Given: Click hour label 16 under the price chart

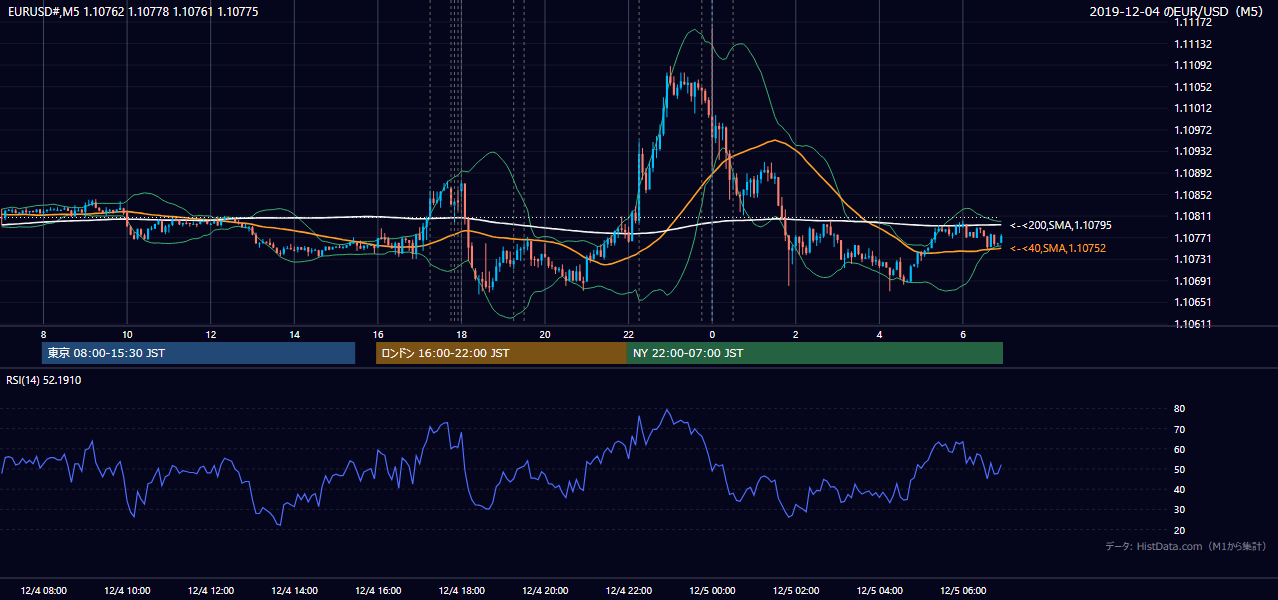Looking at the screenshot, I should (378, 334).
